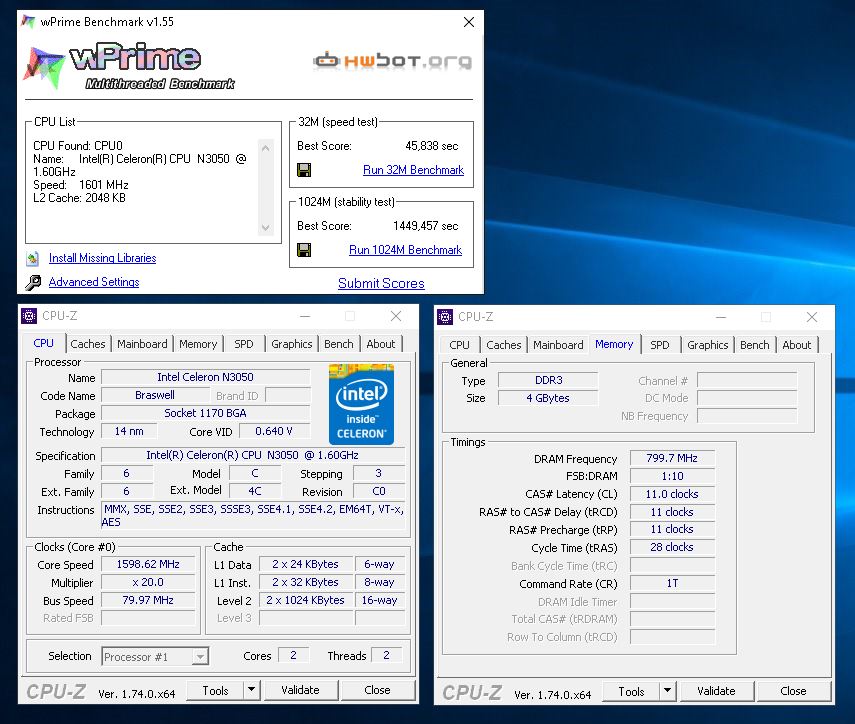The image size is (855, 724).
Task: Click Tools button in left CPU-Z
Action: pyautogui.click(x=215, y=690)
